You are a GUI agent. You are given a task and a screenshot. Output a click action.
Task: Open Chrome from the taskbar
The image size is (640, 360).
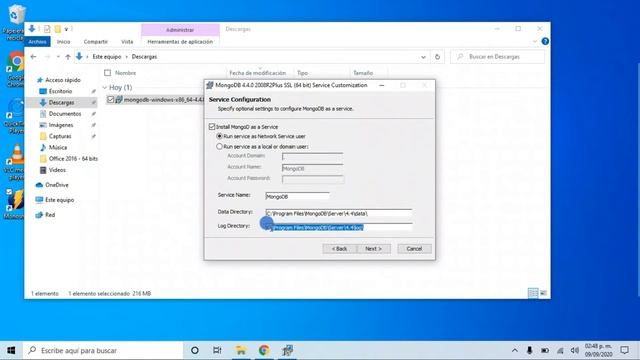[264, 350]
